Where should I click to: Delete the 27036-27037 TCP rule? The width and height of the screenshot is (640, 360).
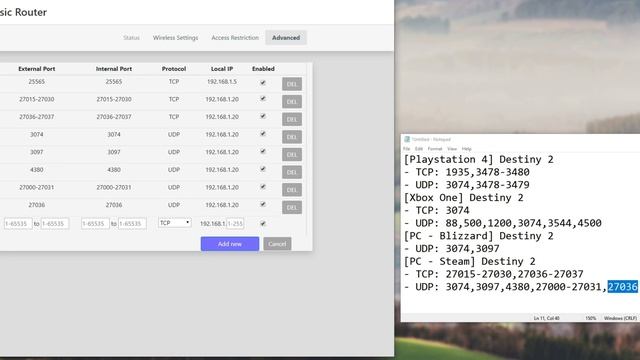pos(292,119)
